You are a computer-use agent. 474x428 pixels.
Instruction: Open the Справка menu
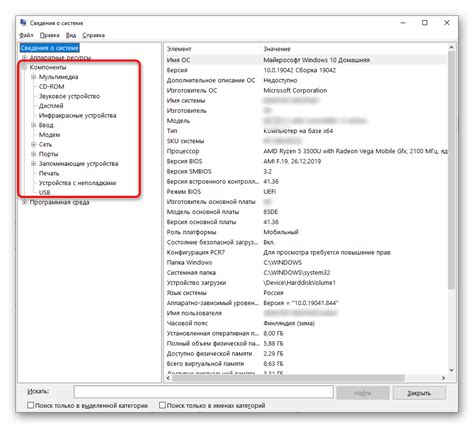tap(94, 35)
